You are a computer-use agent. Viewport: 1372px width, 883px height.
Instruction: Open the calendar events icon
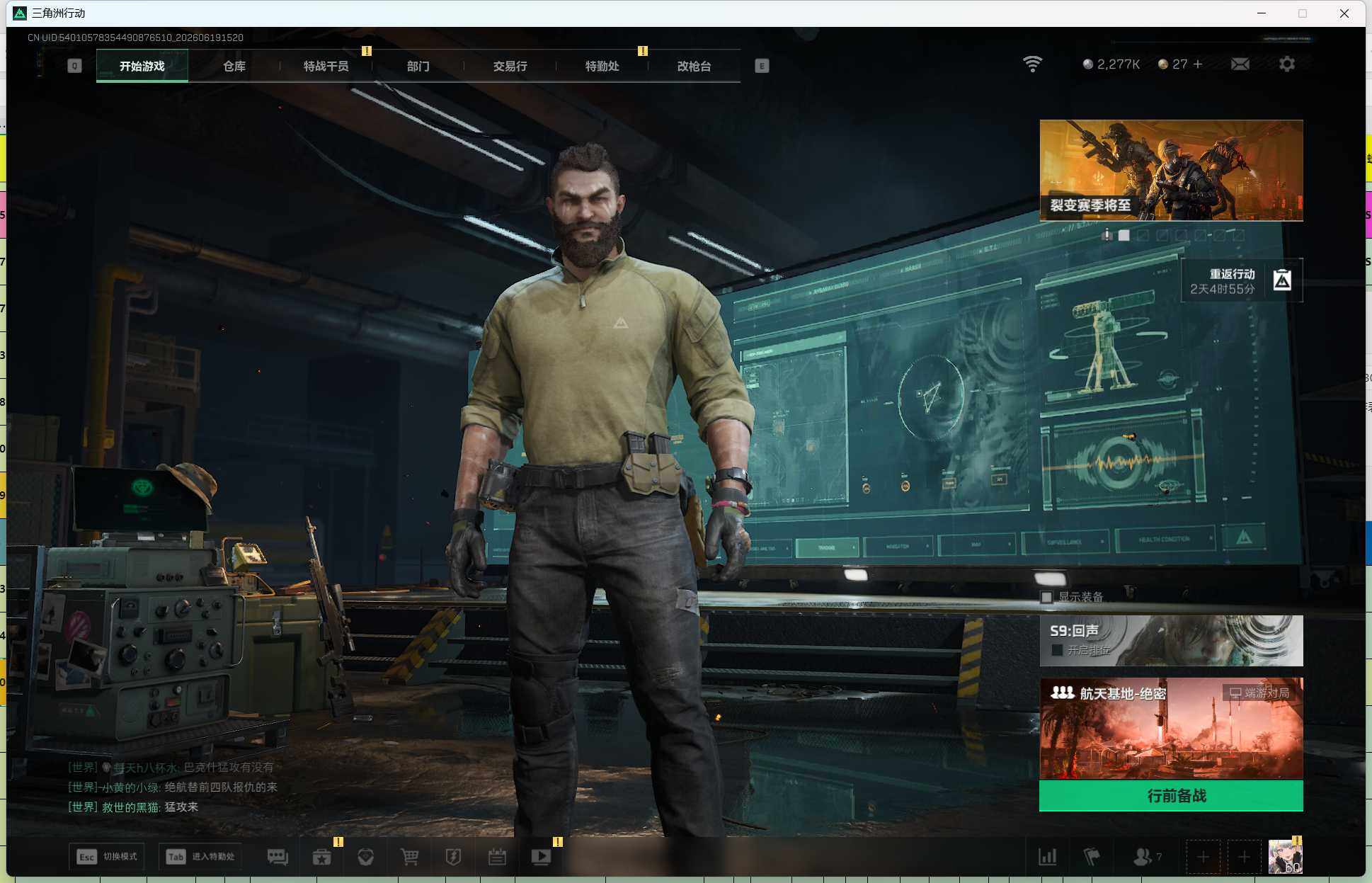[x=497, y=857]
